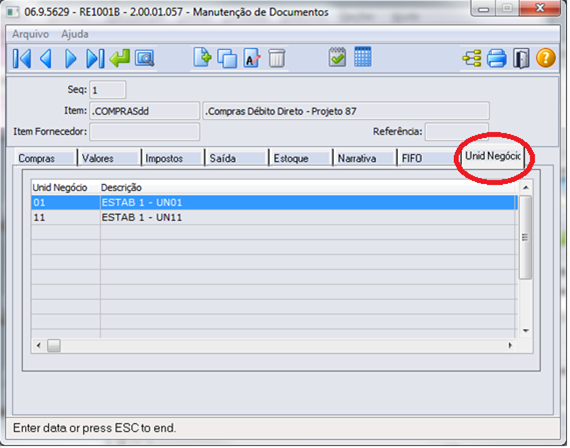
Task: Open the blue calendar grid icon
Action: coord(363,57)
